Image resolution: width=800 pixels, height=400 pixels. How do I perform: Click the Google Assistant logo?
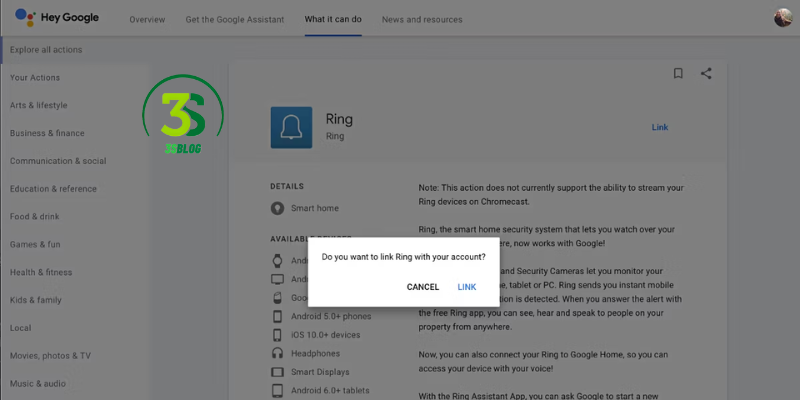click(x=24, y=18)
